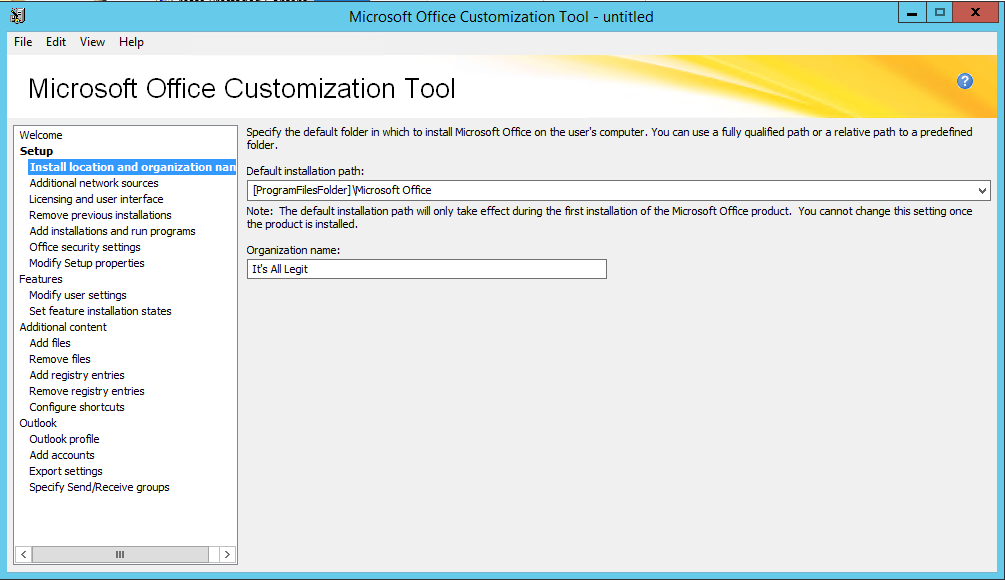Click the blue help question mark icon

tap(965, 81)
